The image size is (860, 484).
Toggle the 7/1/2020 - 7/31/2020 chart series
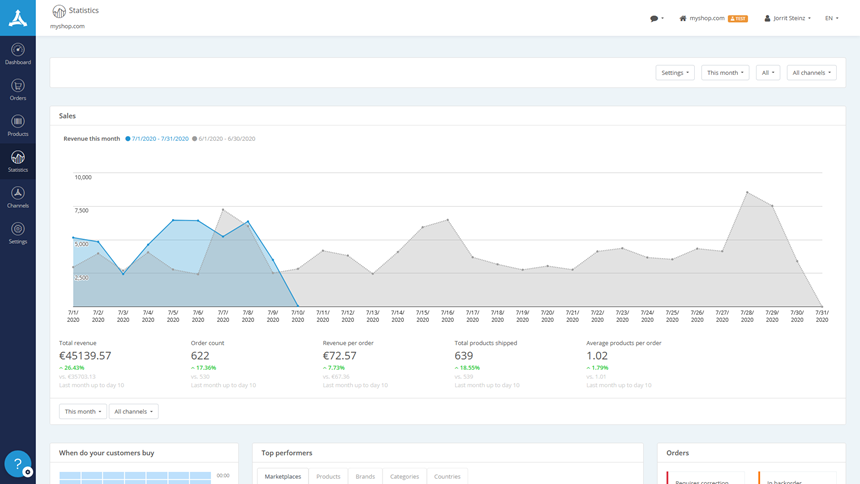click(x=159, y=139)
